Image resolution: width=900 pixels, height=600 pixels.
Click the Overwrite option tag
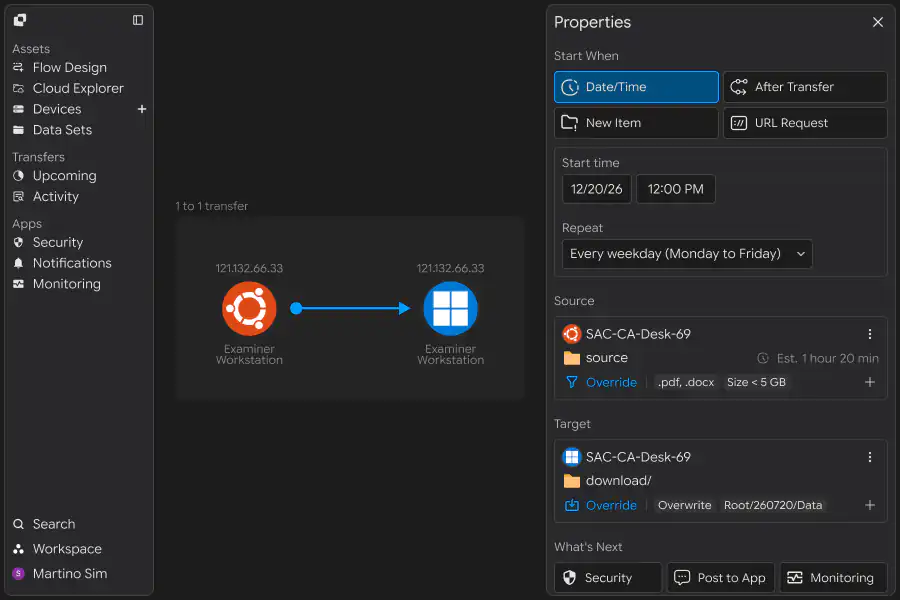pos(684,505)
